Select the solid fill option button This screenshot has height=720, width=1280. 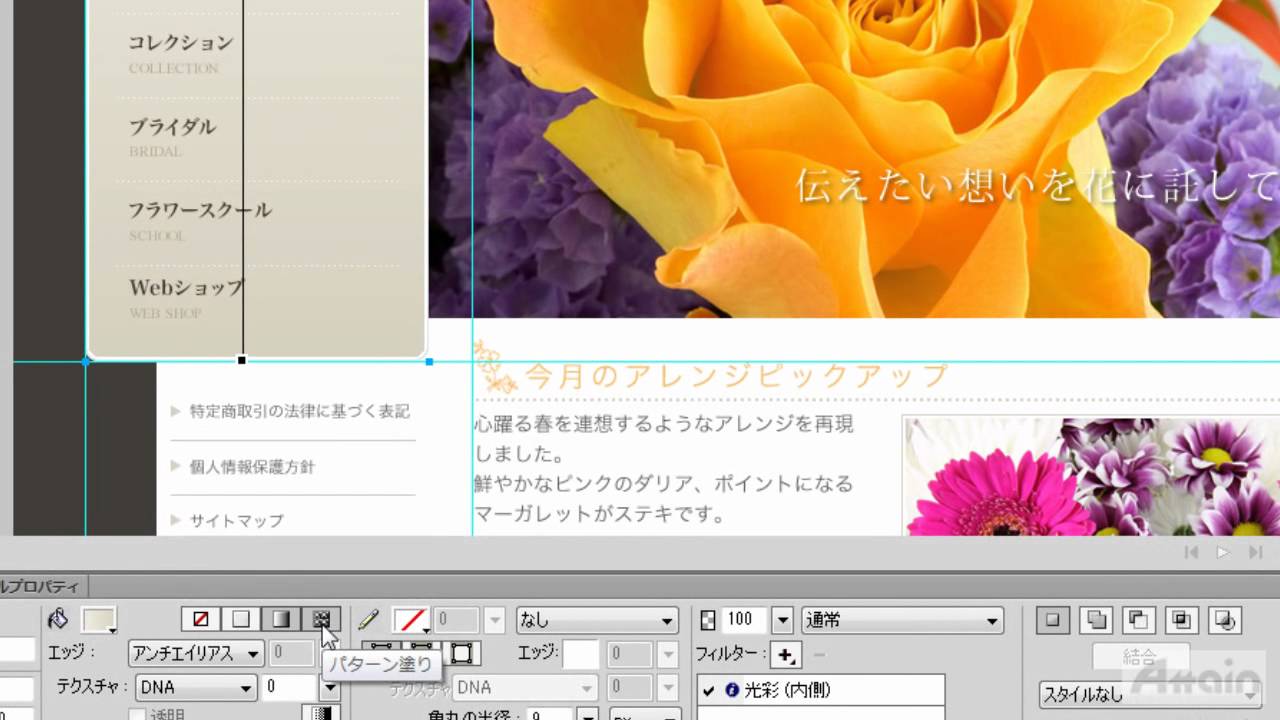tap(241, 620)
